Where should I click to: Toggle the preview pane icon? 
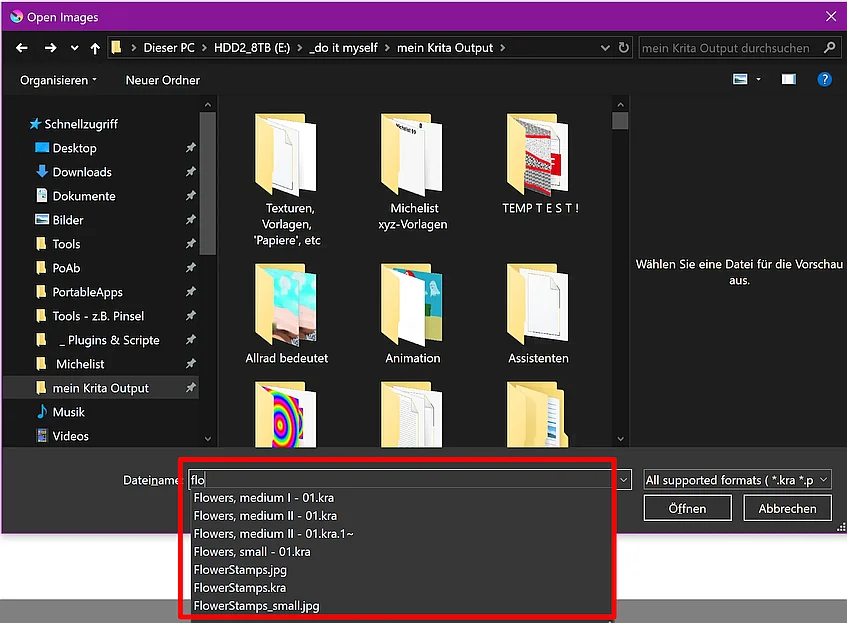point(789,80)
